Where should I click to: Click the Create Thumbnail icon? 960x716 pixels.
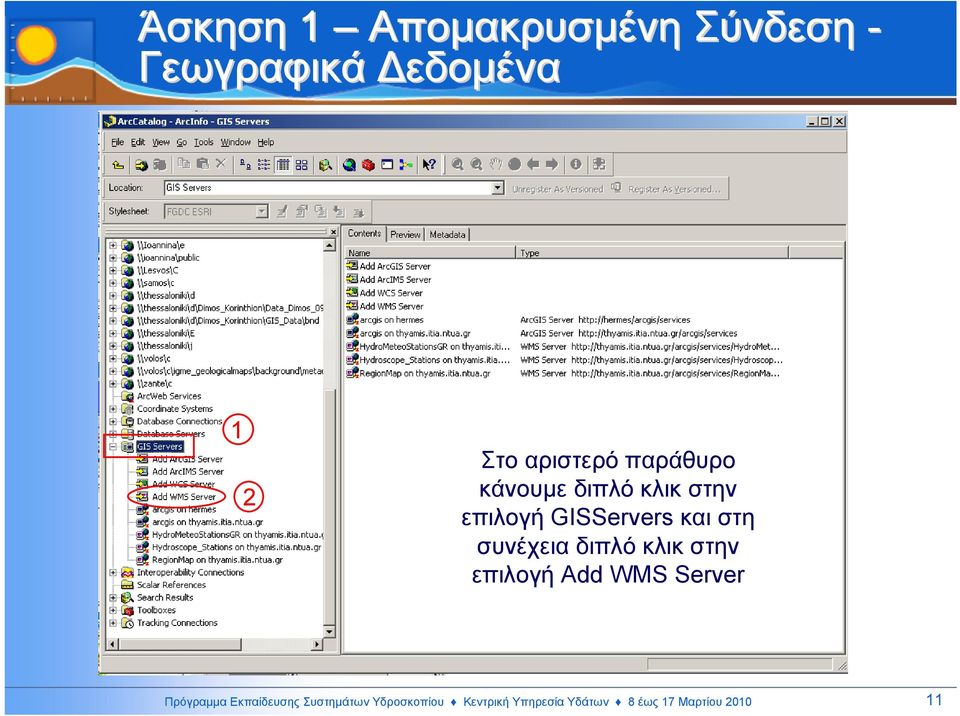(599, 164)
